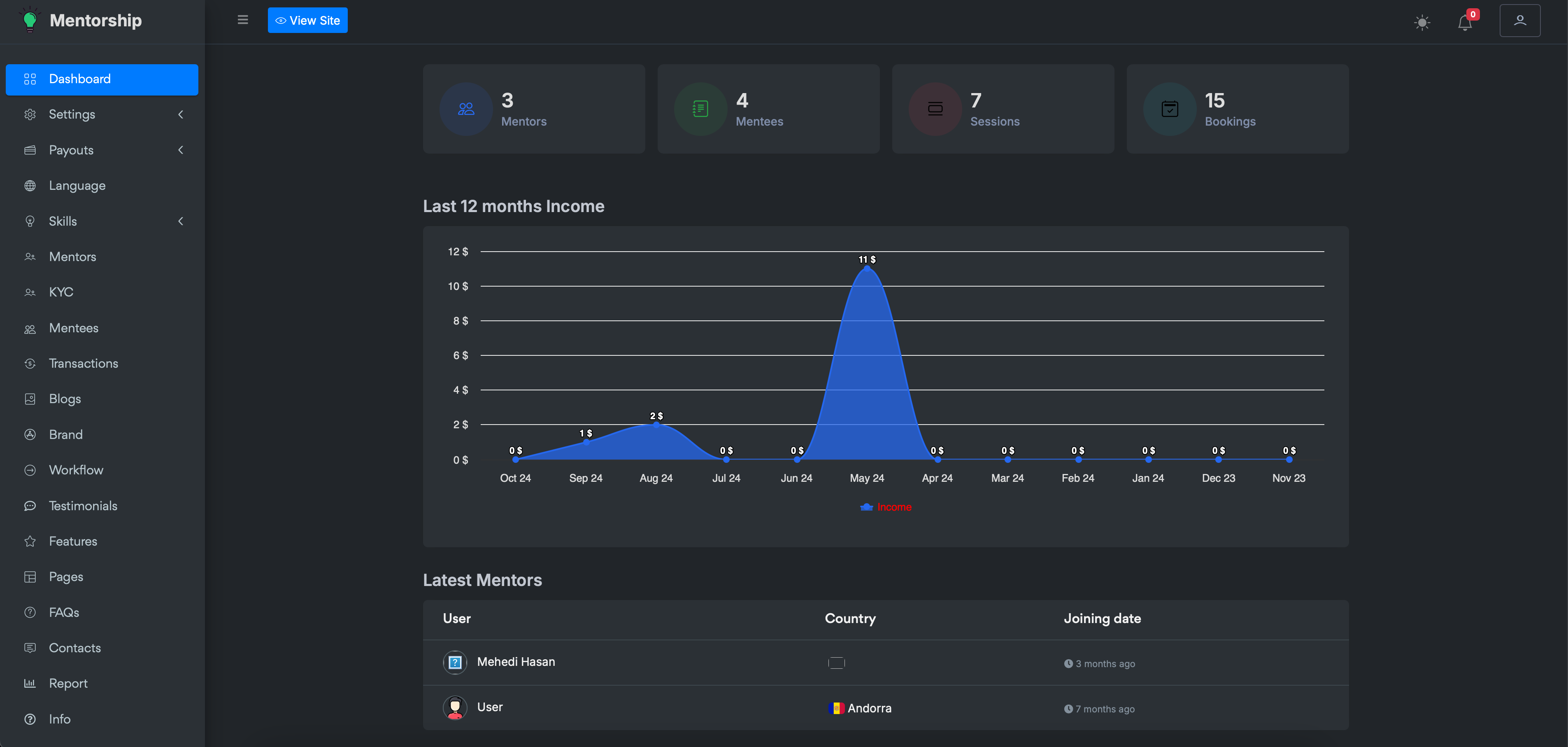
Task: Click the Bookings card calendar icon
Action: [1169, 109]
